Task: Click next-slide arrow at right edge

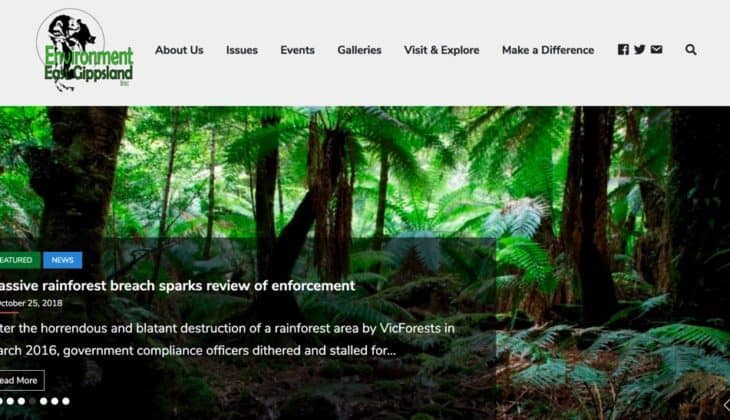Action: pos(726,405)
